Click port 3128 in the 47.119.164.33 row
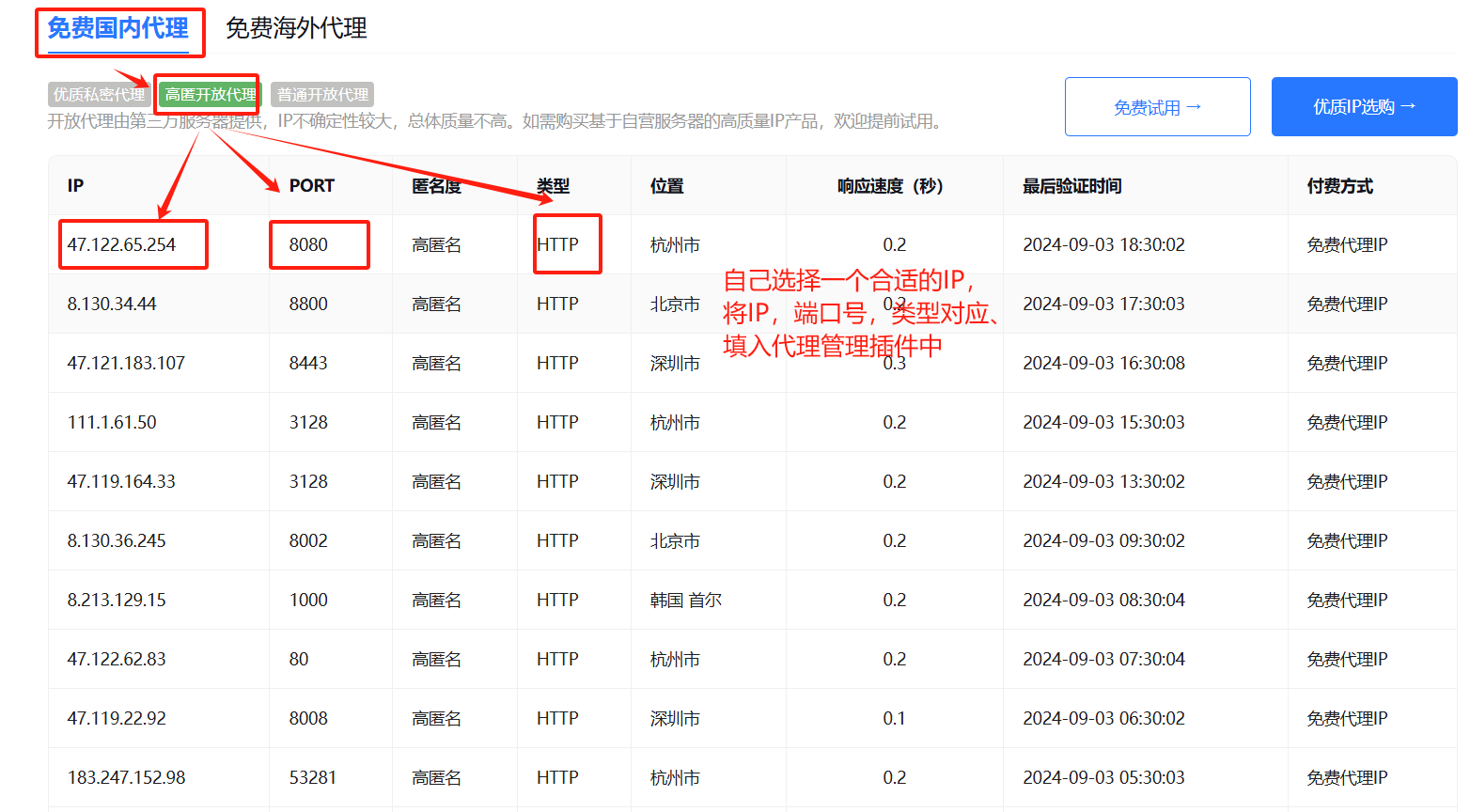Screen dimensions: 1470x812 [x=308, y=482]
